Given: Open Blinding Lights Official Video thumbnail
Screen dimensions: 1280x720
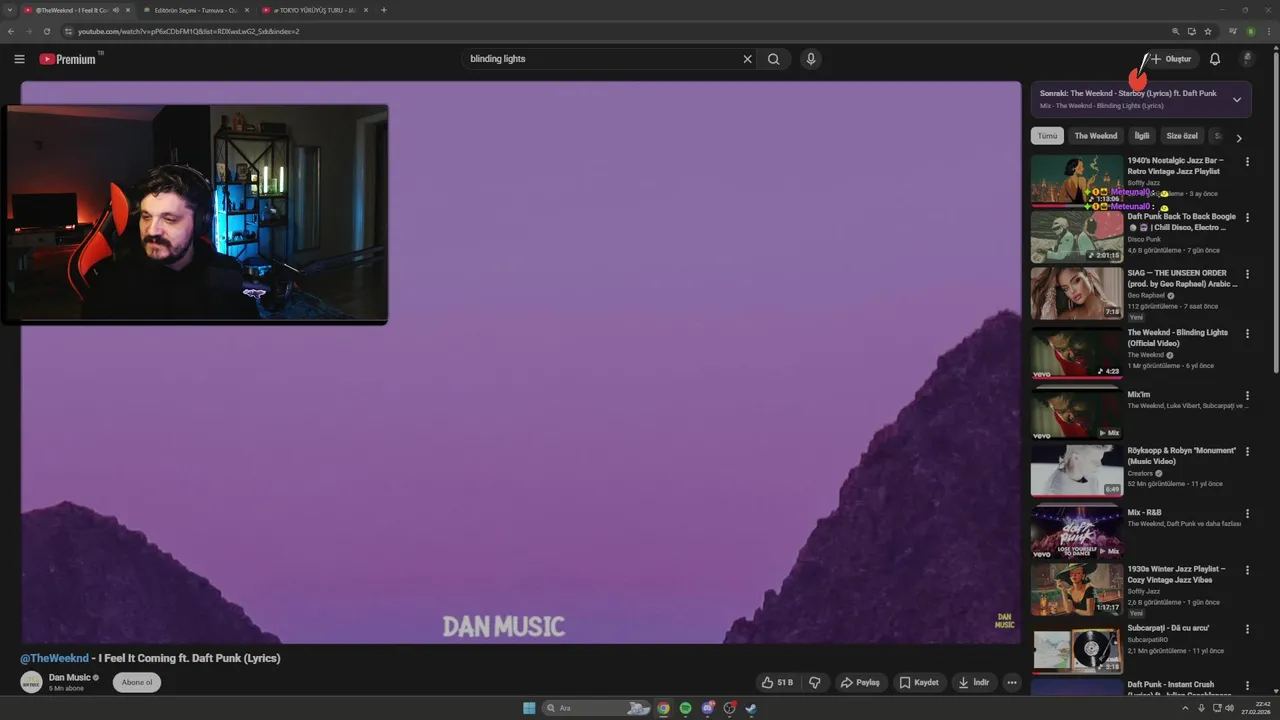Looking at the screenshot, I should coord(1077,352).
